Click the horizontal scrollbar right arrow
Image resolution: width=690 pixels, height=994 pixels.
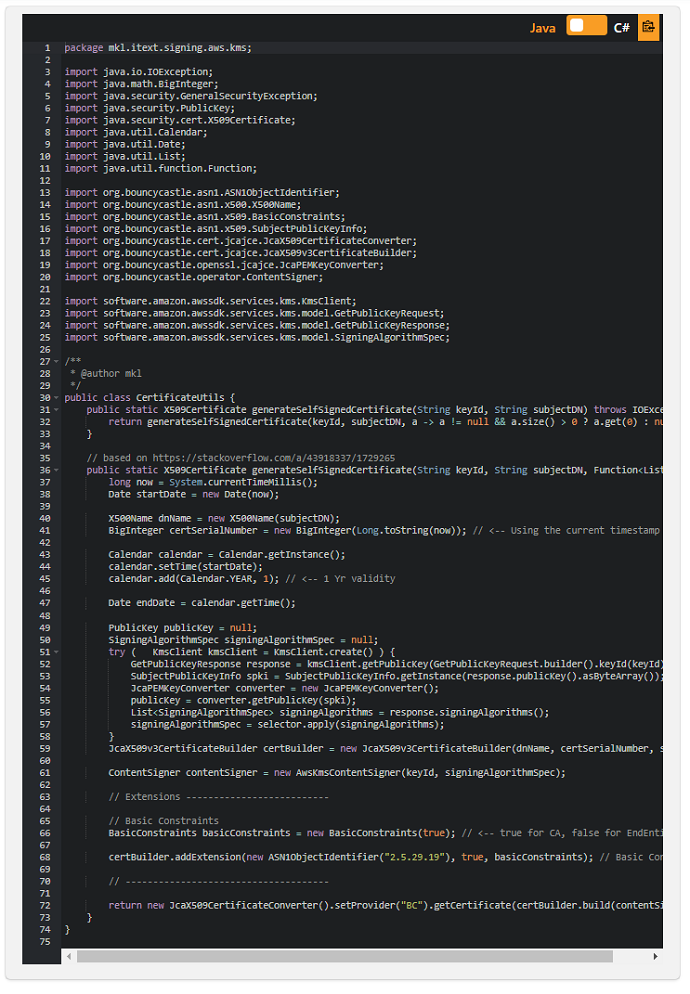point(655,956)
